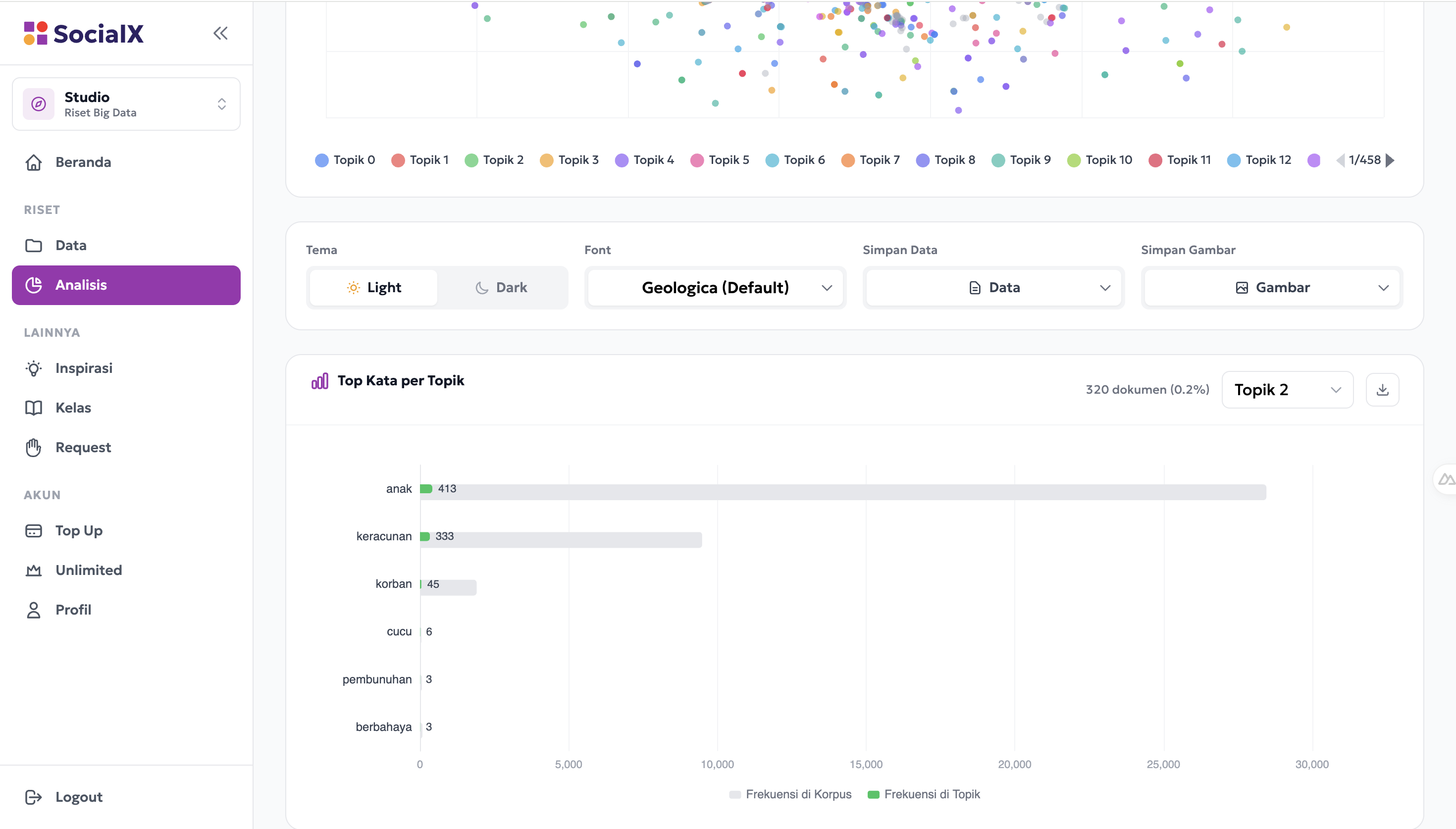Click the Analisis pie chart icon

point(34,285)
